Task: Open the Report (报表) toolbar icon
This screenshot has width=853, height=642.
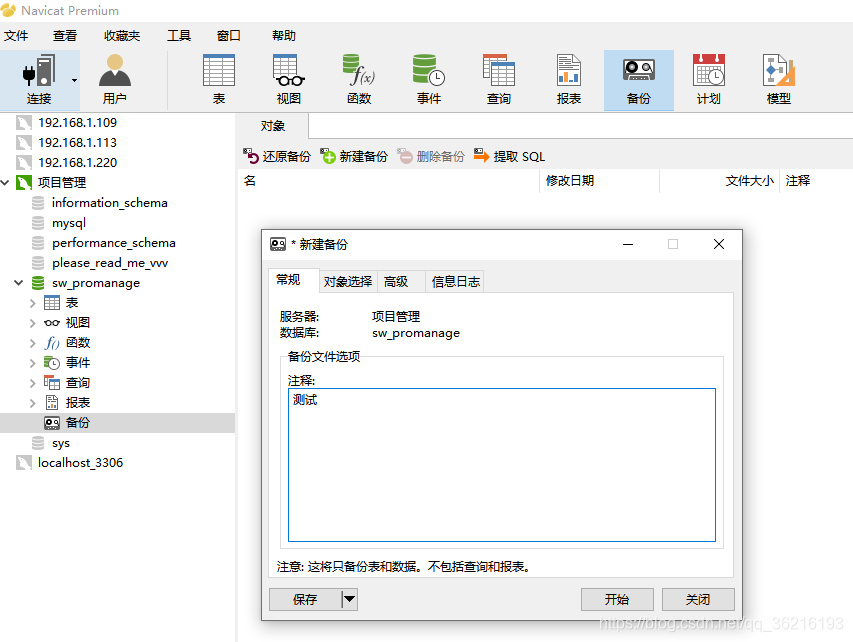Action: point(568,80)
